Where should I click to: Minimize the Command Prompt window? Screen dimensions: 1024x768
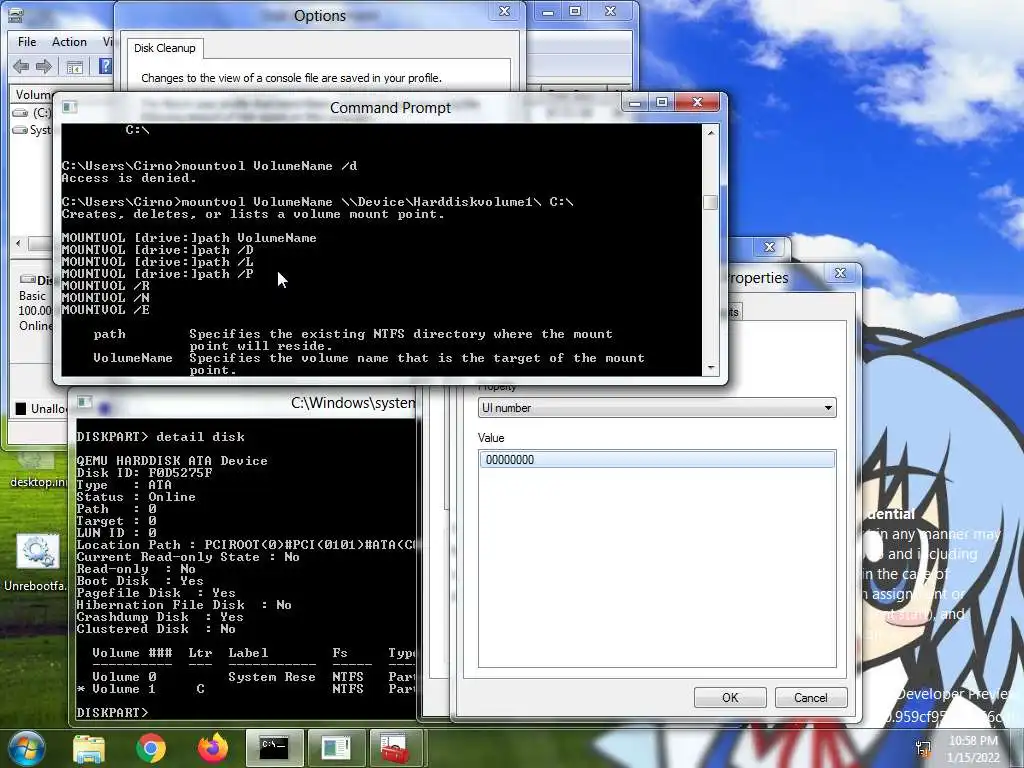(x=635, y=103)
